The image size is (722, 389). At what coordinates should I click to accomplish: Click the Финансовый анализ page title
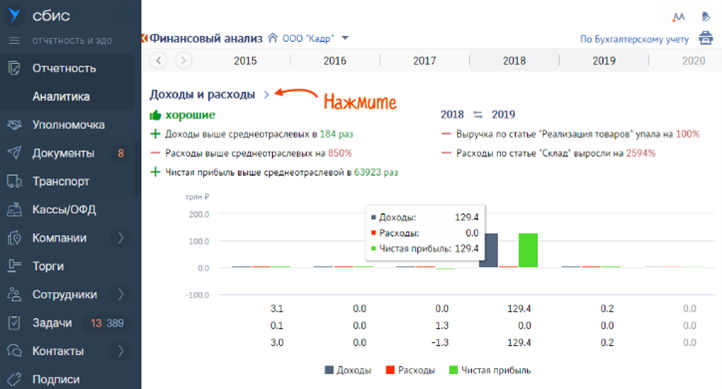[x=206, y=38]
